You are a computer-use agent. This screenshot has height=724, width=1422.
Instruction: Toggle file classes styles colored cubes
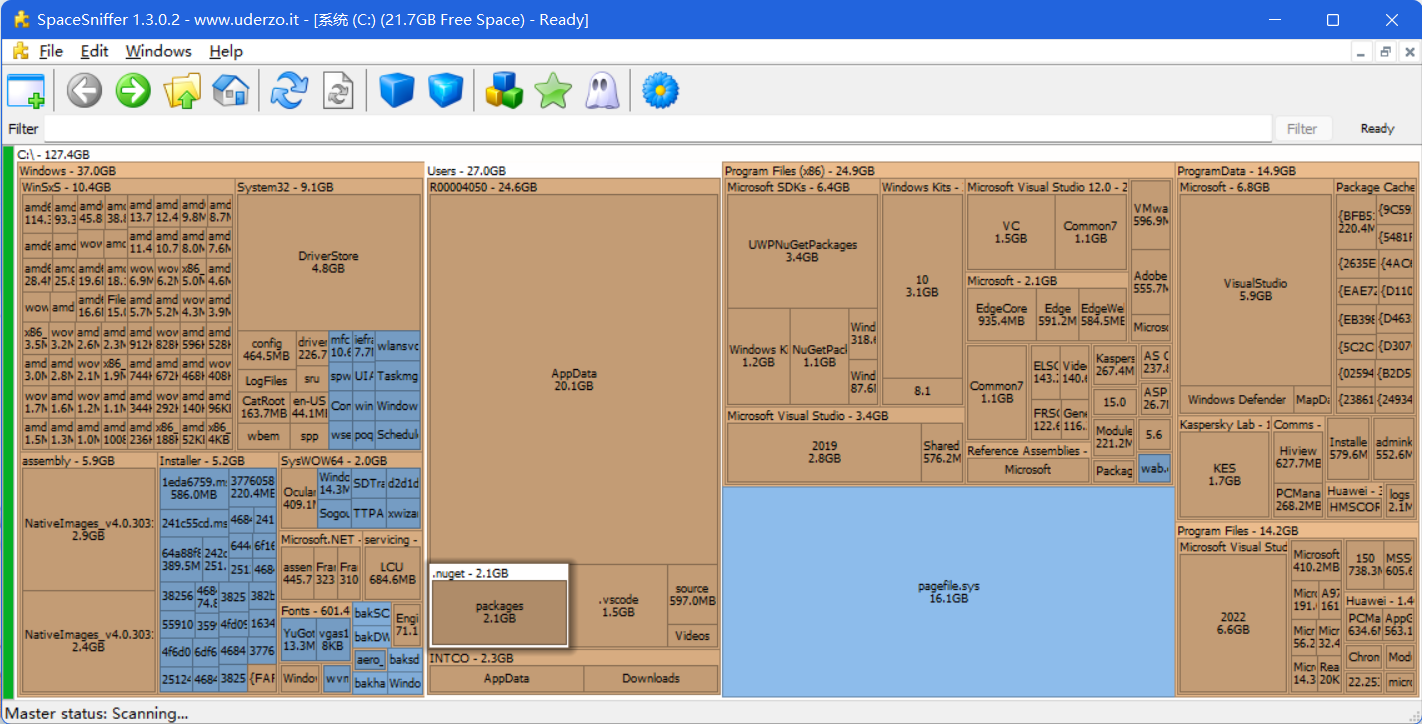pos(504,91)
